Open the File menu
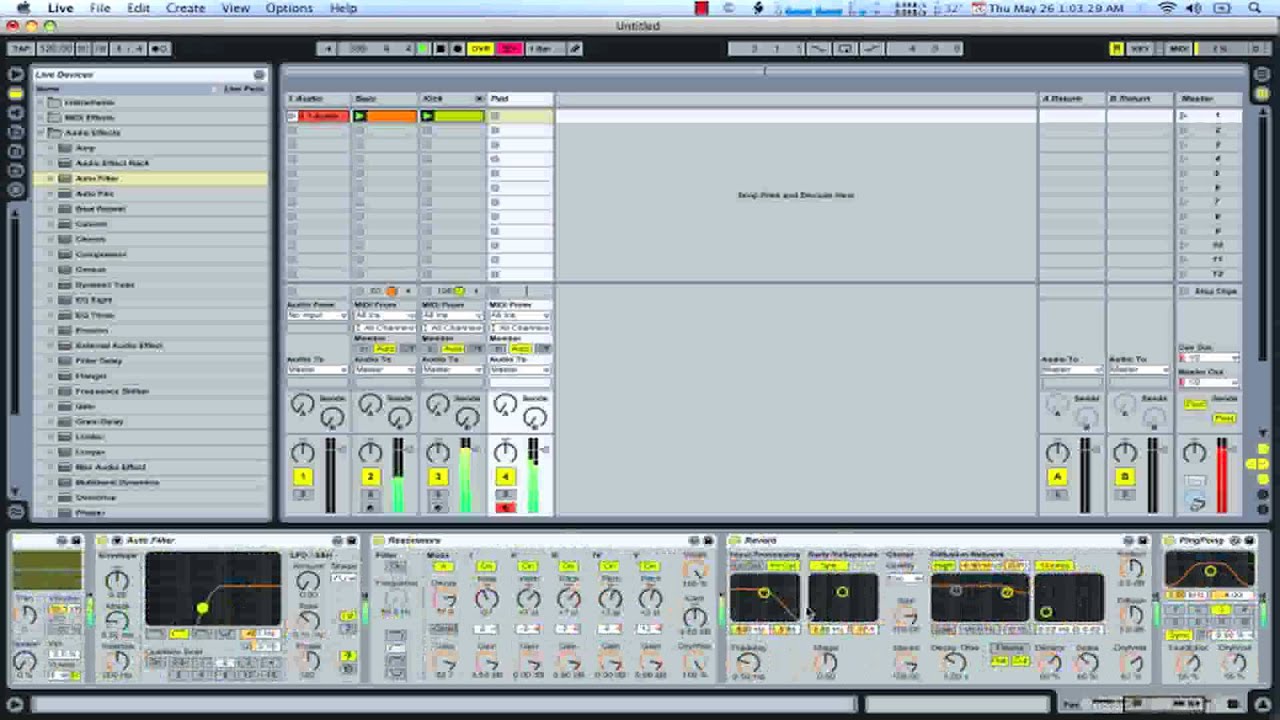 (100, 8)
